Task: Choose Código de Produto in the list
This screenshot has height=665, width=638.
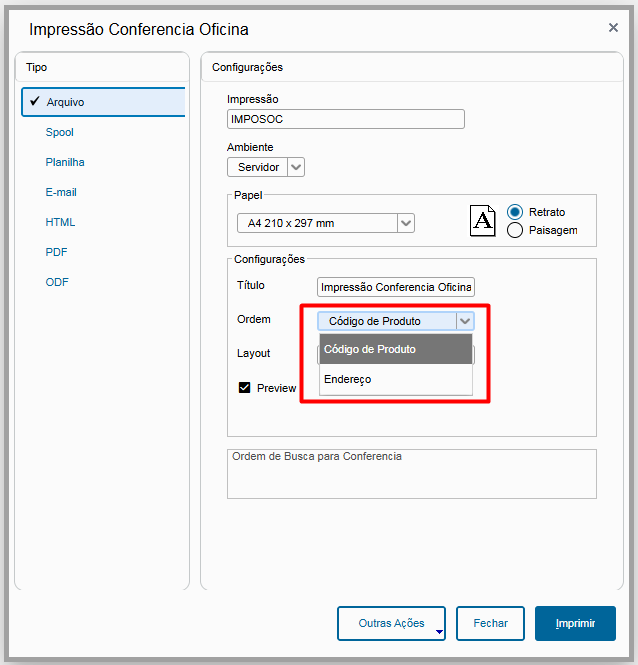Action: pos(396,349)
